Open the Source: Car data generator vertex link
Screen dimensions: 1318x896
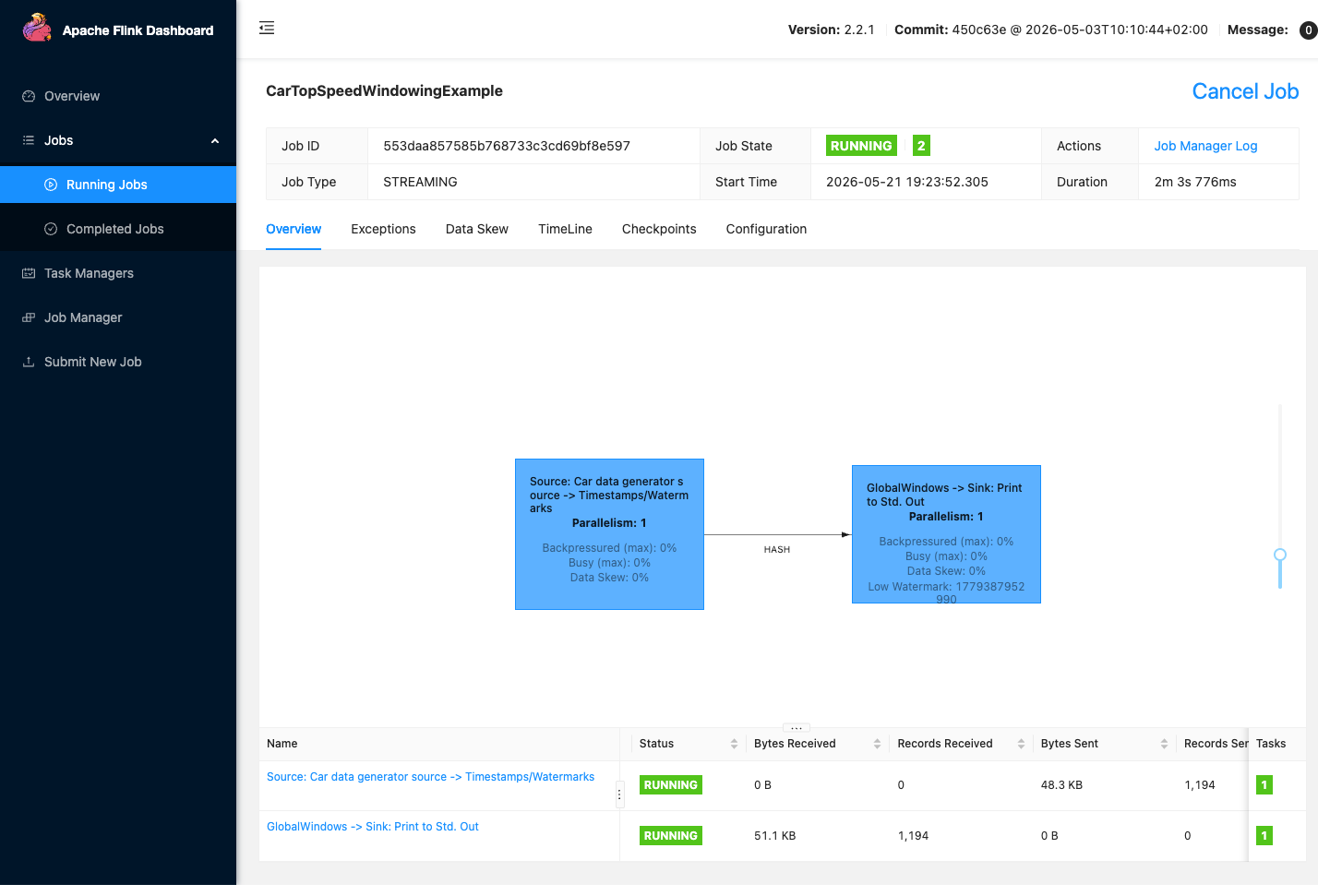430,777
